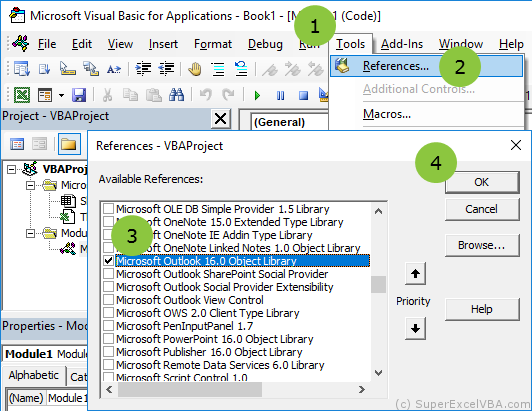532x411 pixels.
Task: Check Microsoft Publisher 16.0 Object Library
Action: pyautogui.click(x=108, y=352)
